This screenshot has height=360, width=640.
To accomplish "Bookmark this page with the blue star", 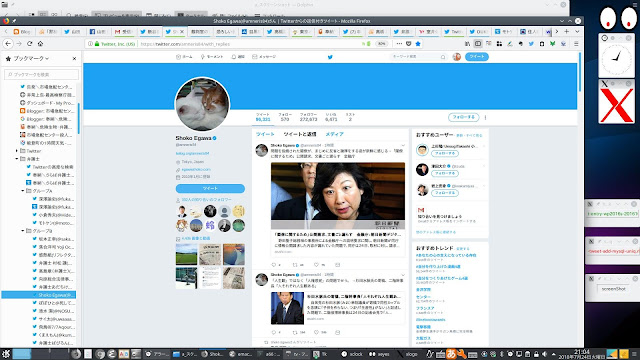I will (418, 44).
